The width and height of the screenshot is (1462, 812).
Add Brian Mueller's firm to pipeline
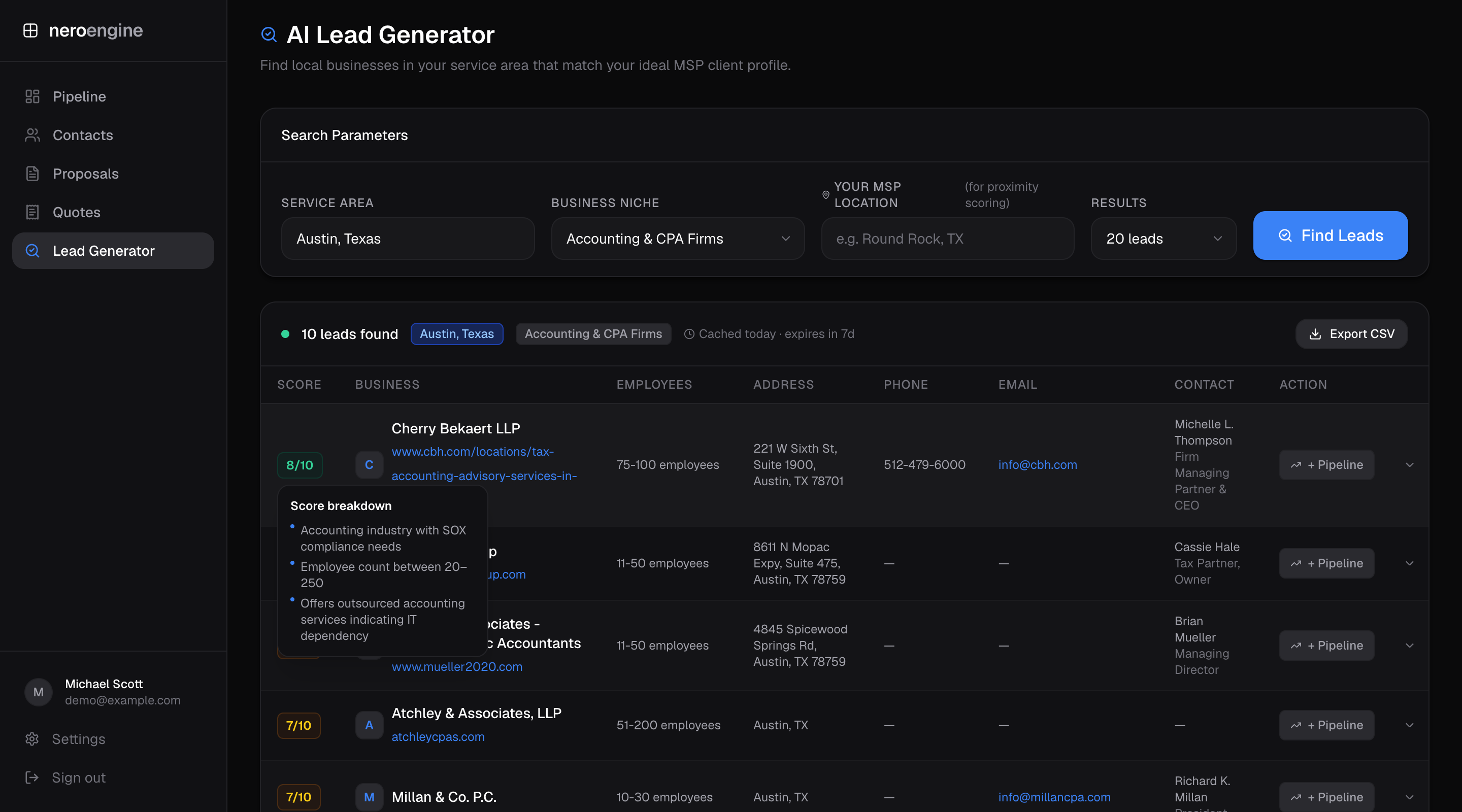[1326, 645]
